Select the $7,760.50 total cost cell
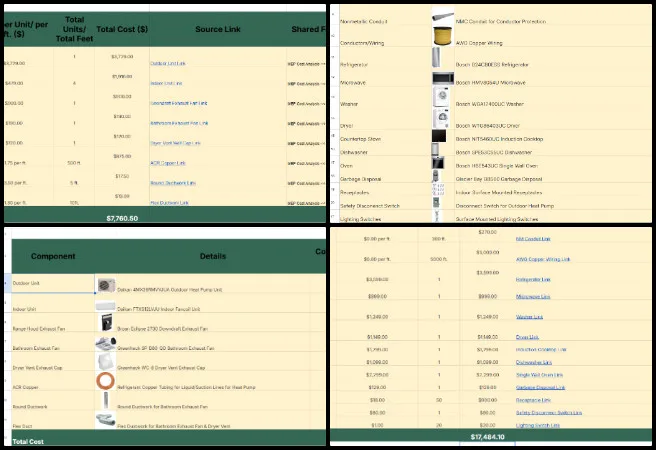Image resolution: width=656 pixels, height=450 pixels. [x=122, y=217]
